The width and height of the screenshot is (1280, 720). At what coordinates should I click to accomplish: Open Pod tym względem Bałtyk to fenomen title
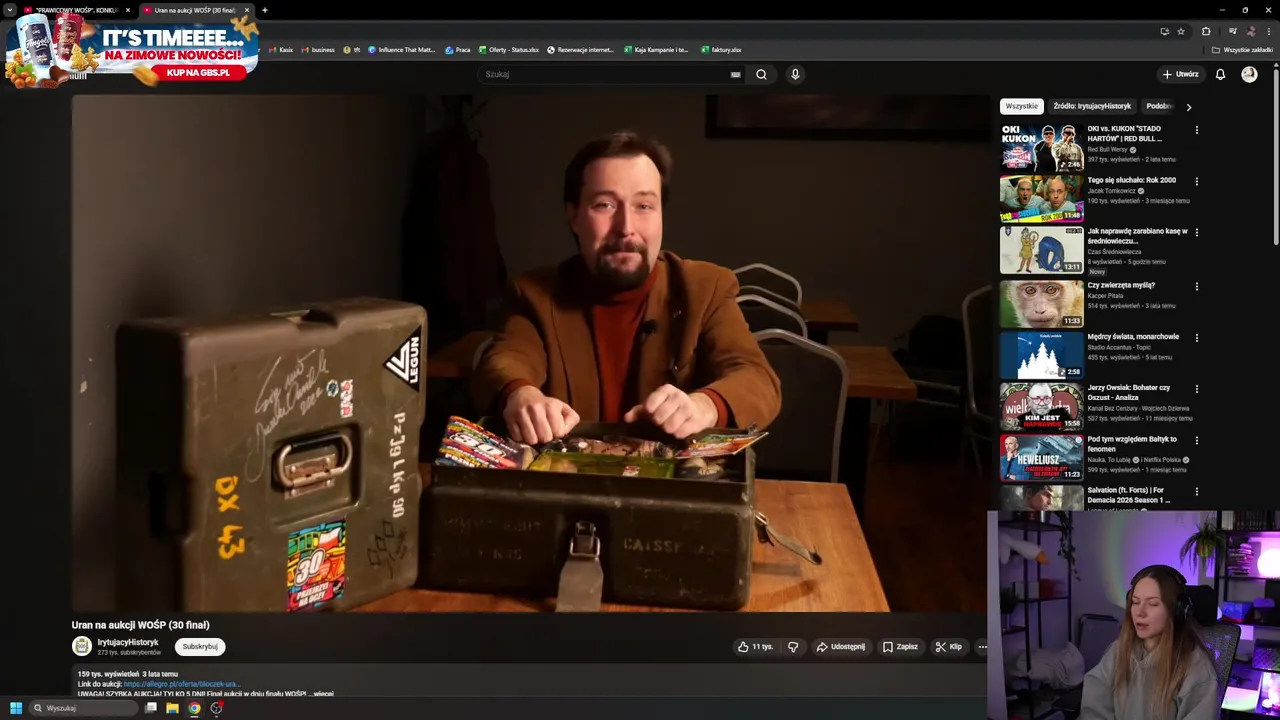coord(1132,444)
